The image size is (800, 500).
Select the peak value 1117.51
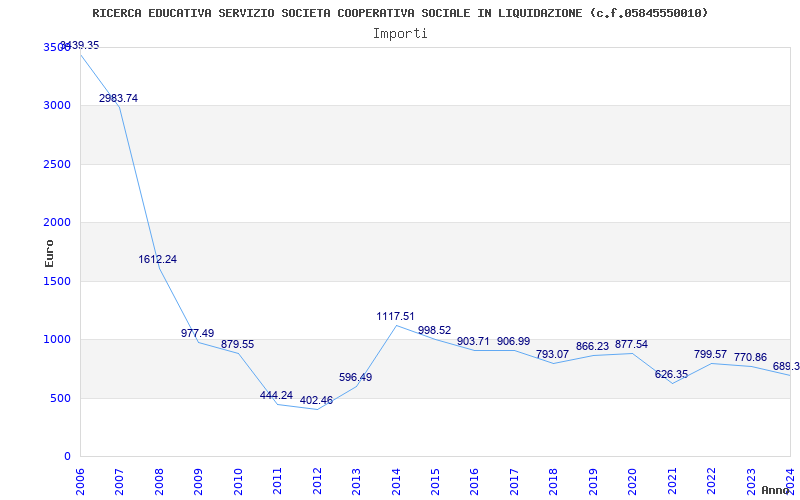pyautogui.click(x=395, y=316)
